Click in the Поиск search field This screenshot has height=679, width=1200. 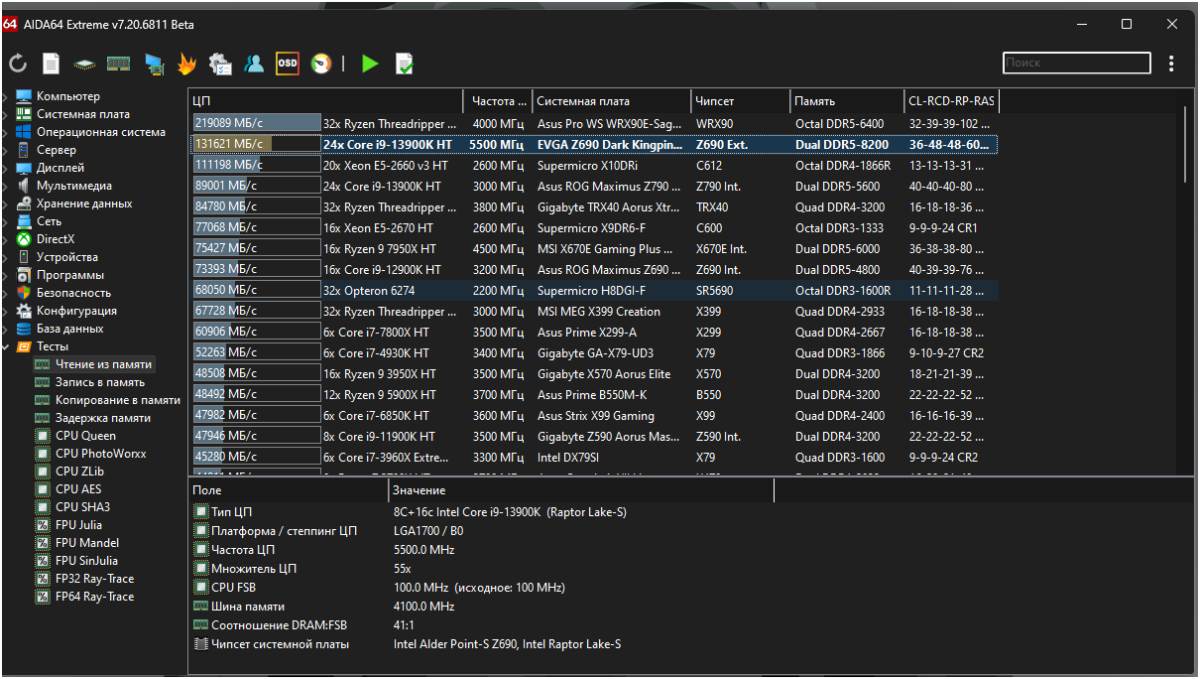[x=1076, y=63]
